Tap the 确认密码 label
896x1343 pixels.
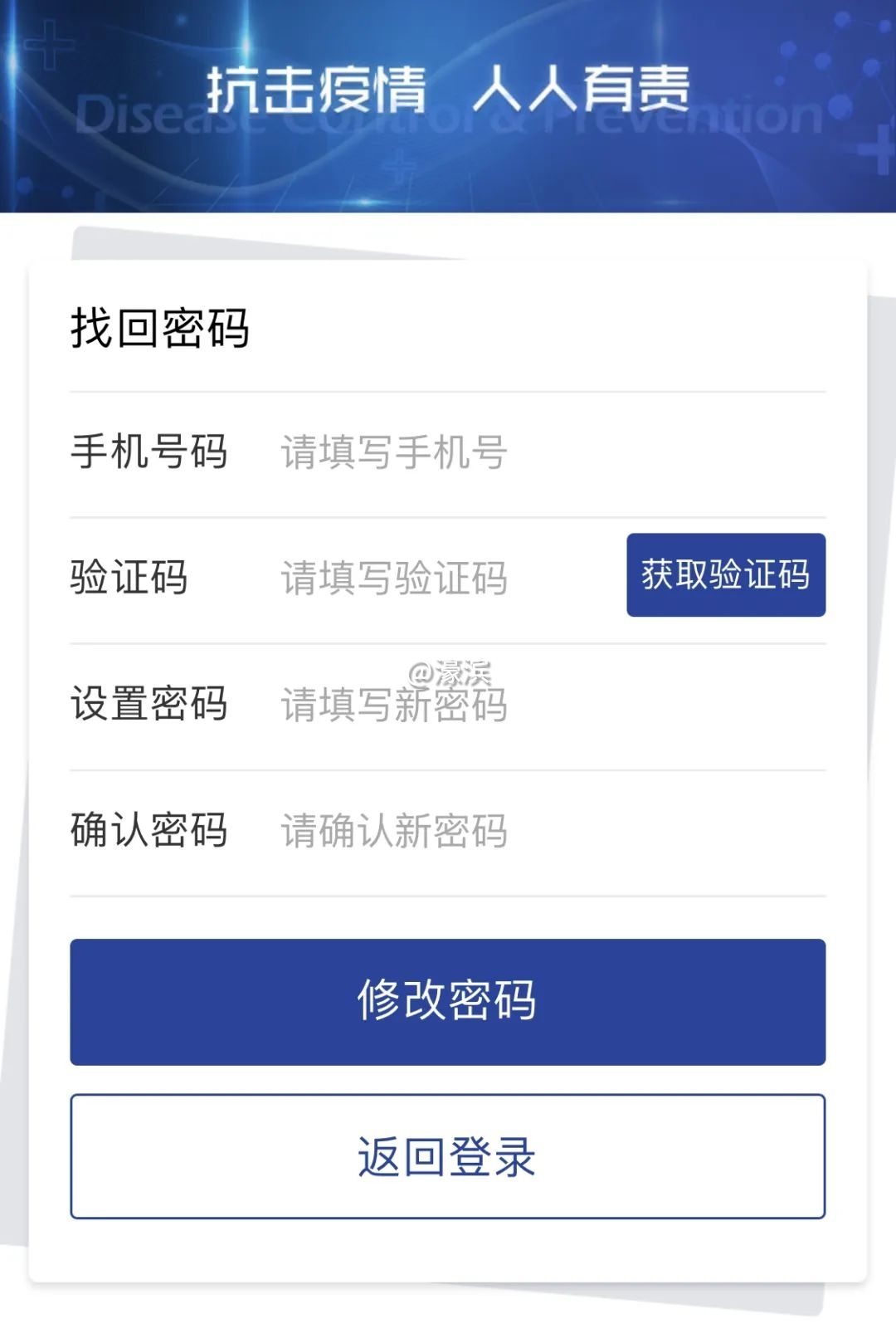149,831
